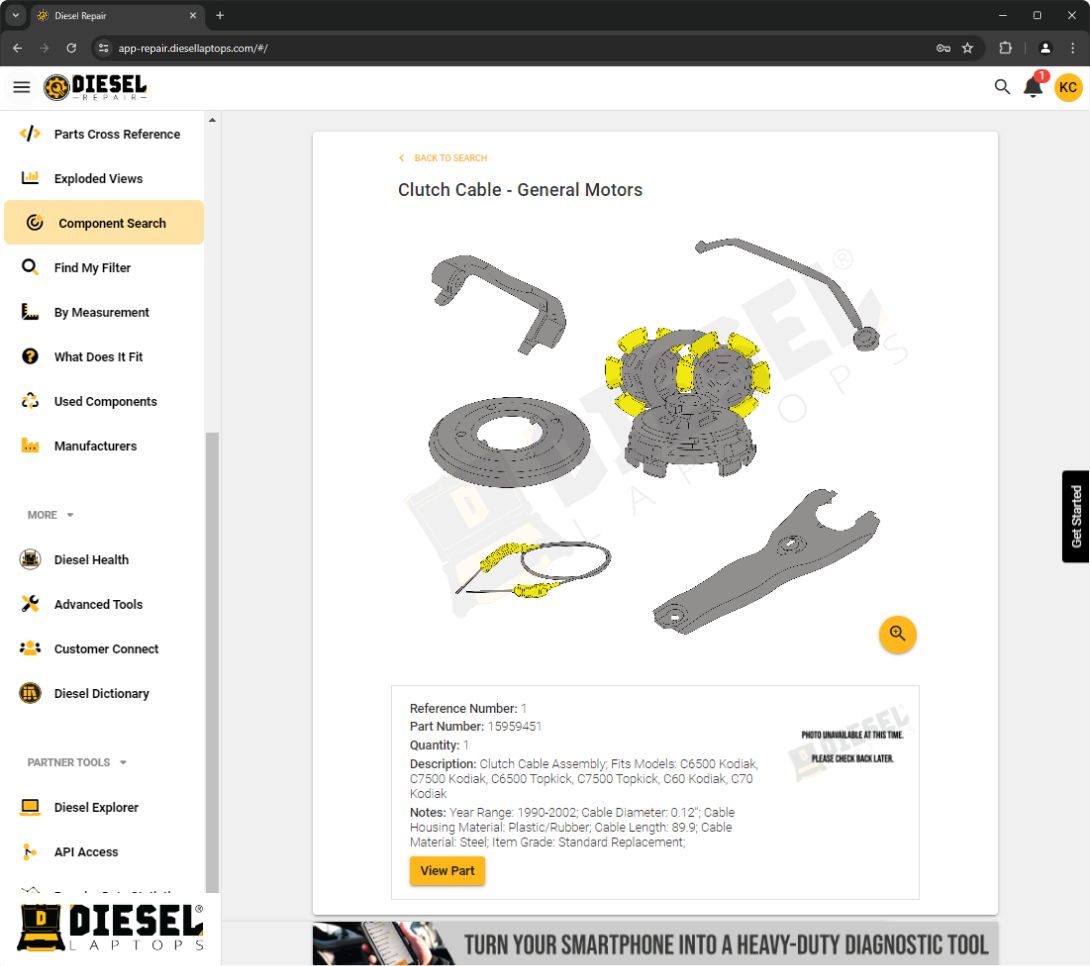This screenshot has height=966, width=1090.
Task: Switch to the Diesel Repair browser tab
Action: 117,15
